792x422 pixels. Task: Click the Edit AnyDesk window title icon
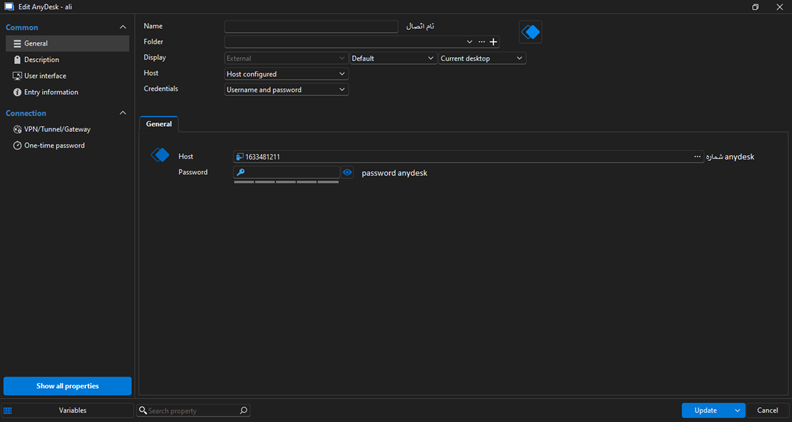pyautogui.click(x=9, y=7)
